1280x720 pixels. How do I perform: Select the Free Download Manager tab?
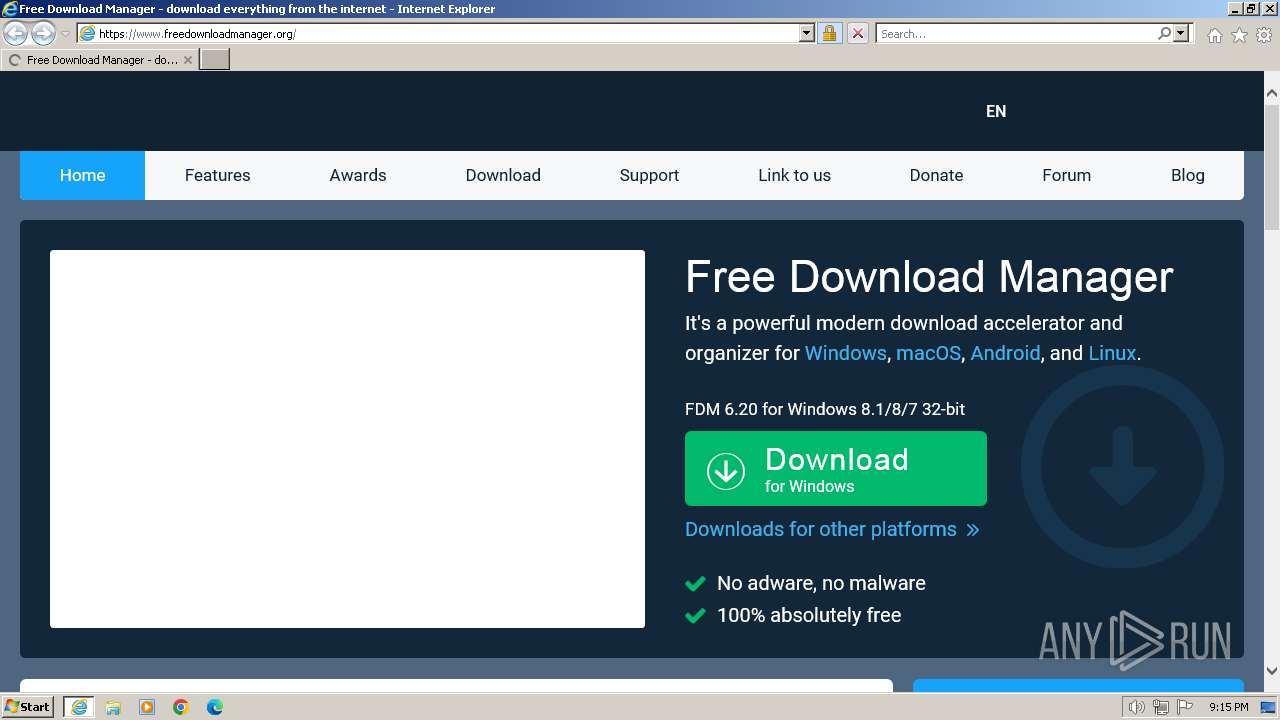[x=98, y=60]
